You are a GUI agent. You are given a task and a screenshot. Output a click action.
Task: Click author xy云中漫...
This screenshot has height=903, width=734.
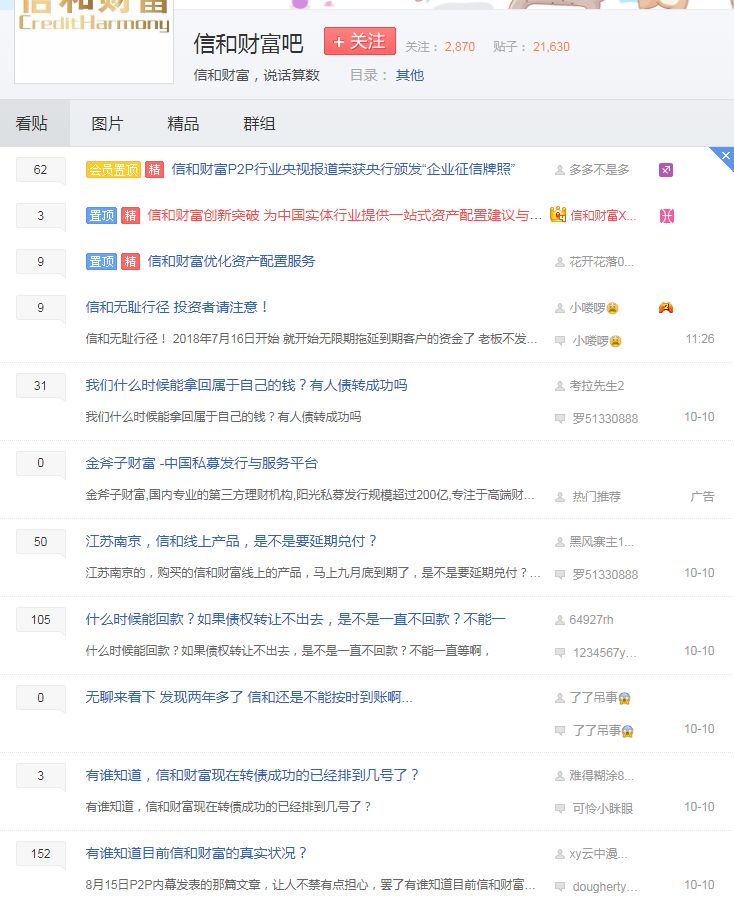coord(599,854)
